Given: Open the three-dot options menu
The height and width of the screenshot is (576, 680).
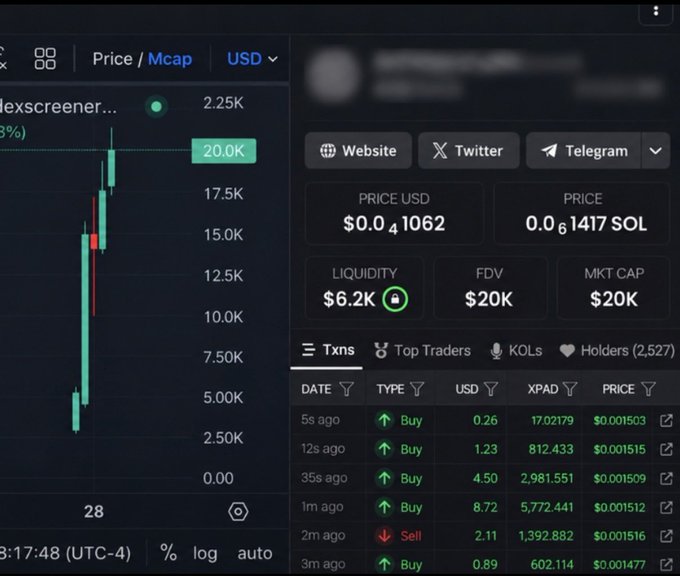Looking at the screenshot, I should (656, 11).
